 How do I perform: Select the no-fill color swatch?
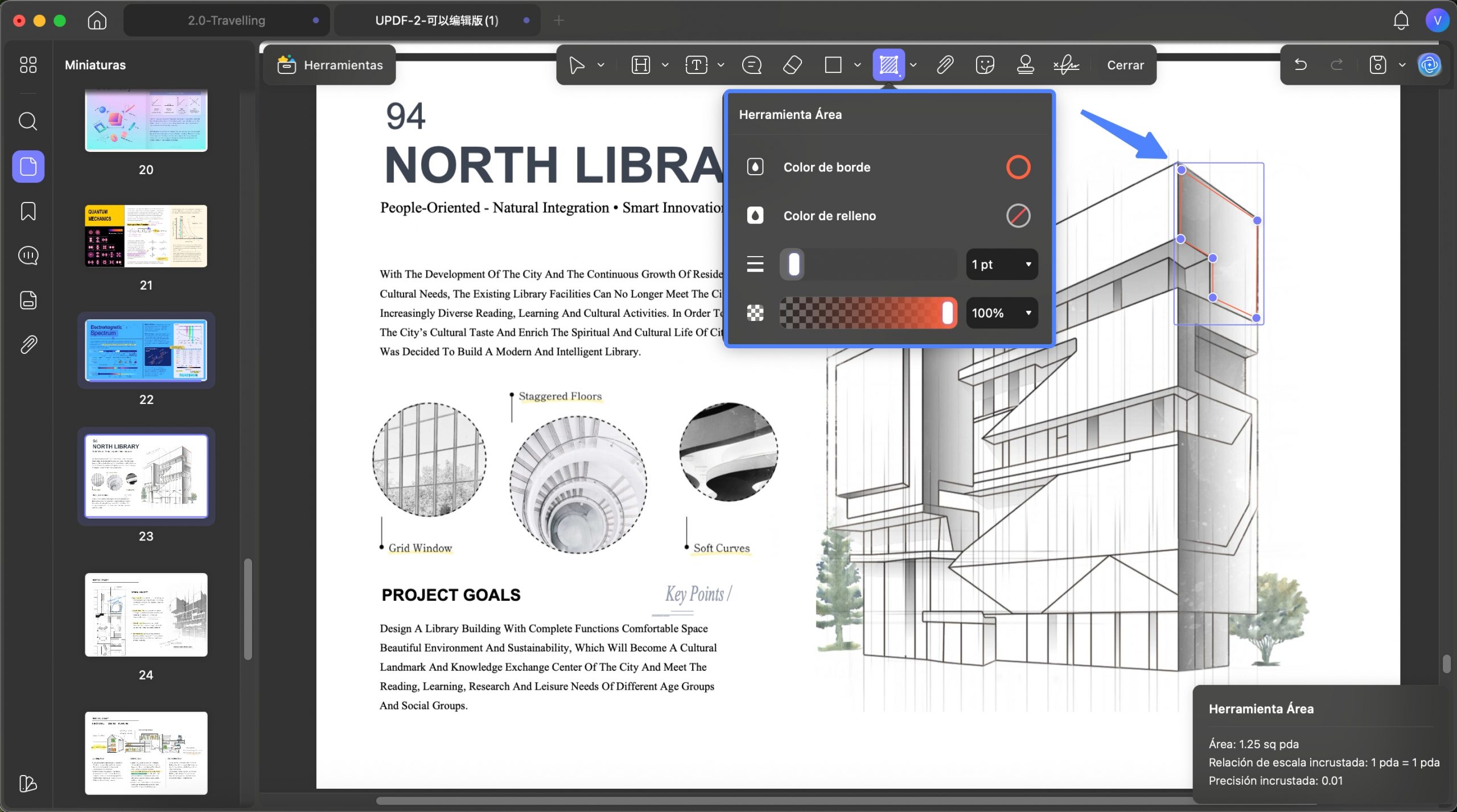pyautogui.click(x=1018, y=216)
